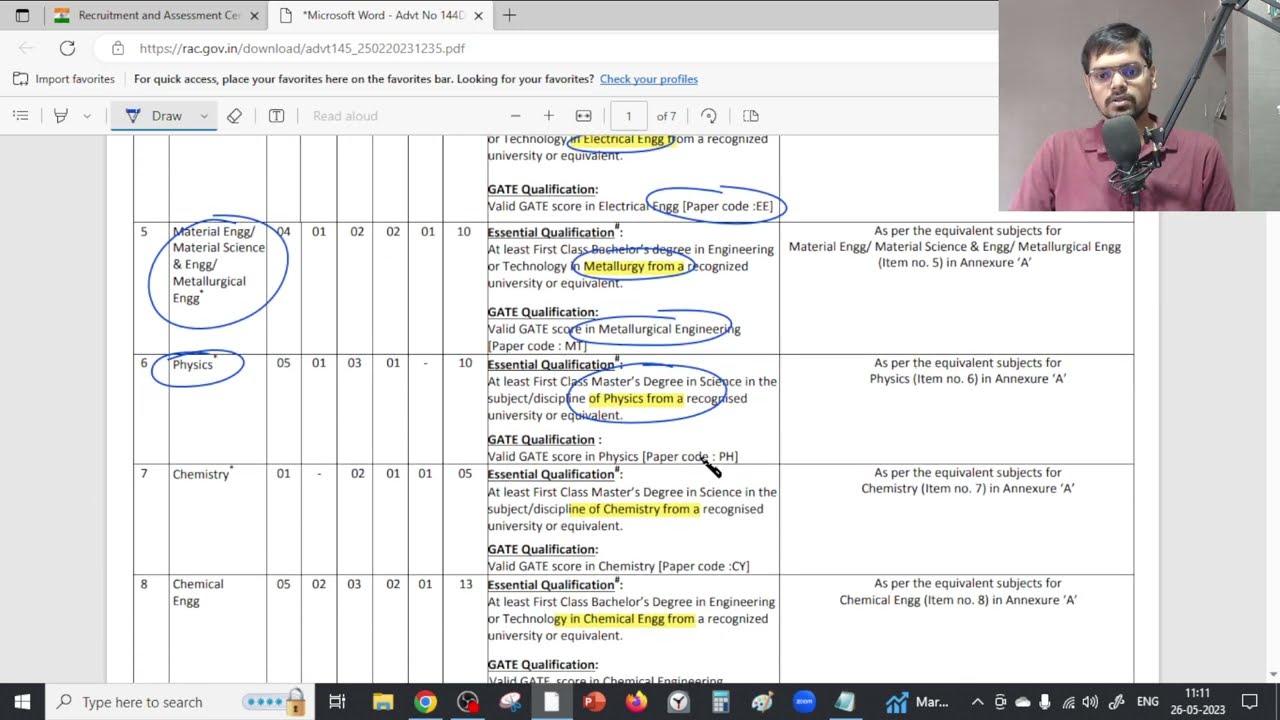
Task: Select the Erase tool
Action: coord(234,116)
